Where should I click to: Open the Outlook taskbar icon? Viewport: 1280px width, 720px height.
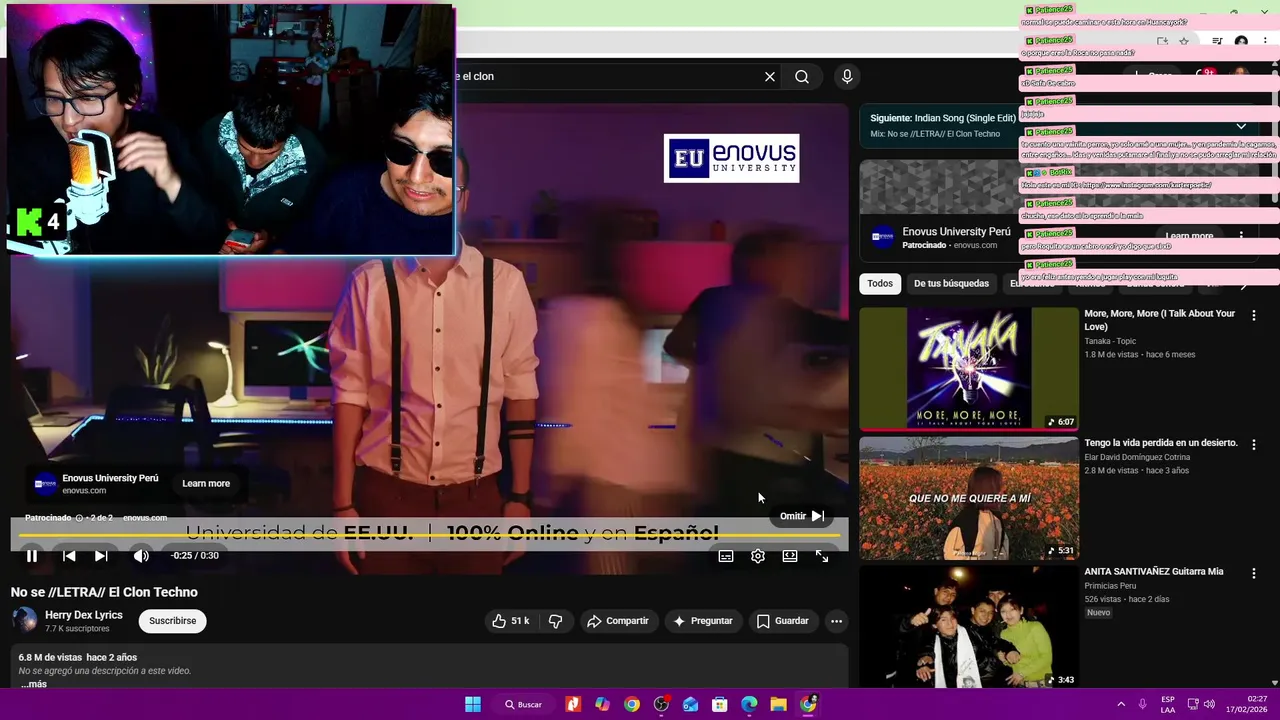point(690,704)
